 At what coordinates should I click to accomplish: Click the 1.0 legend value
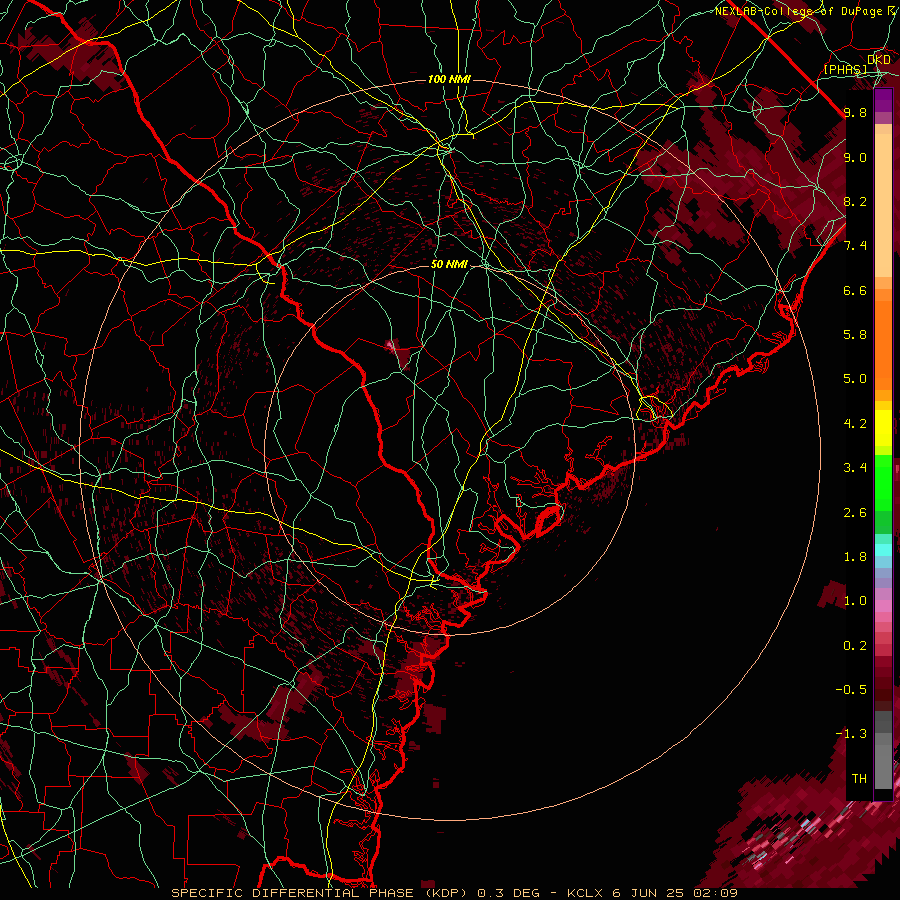pos(855,601)
